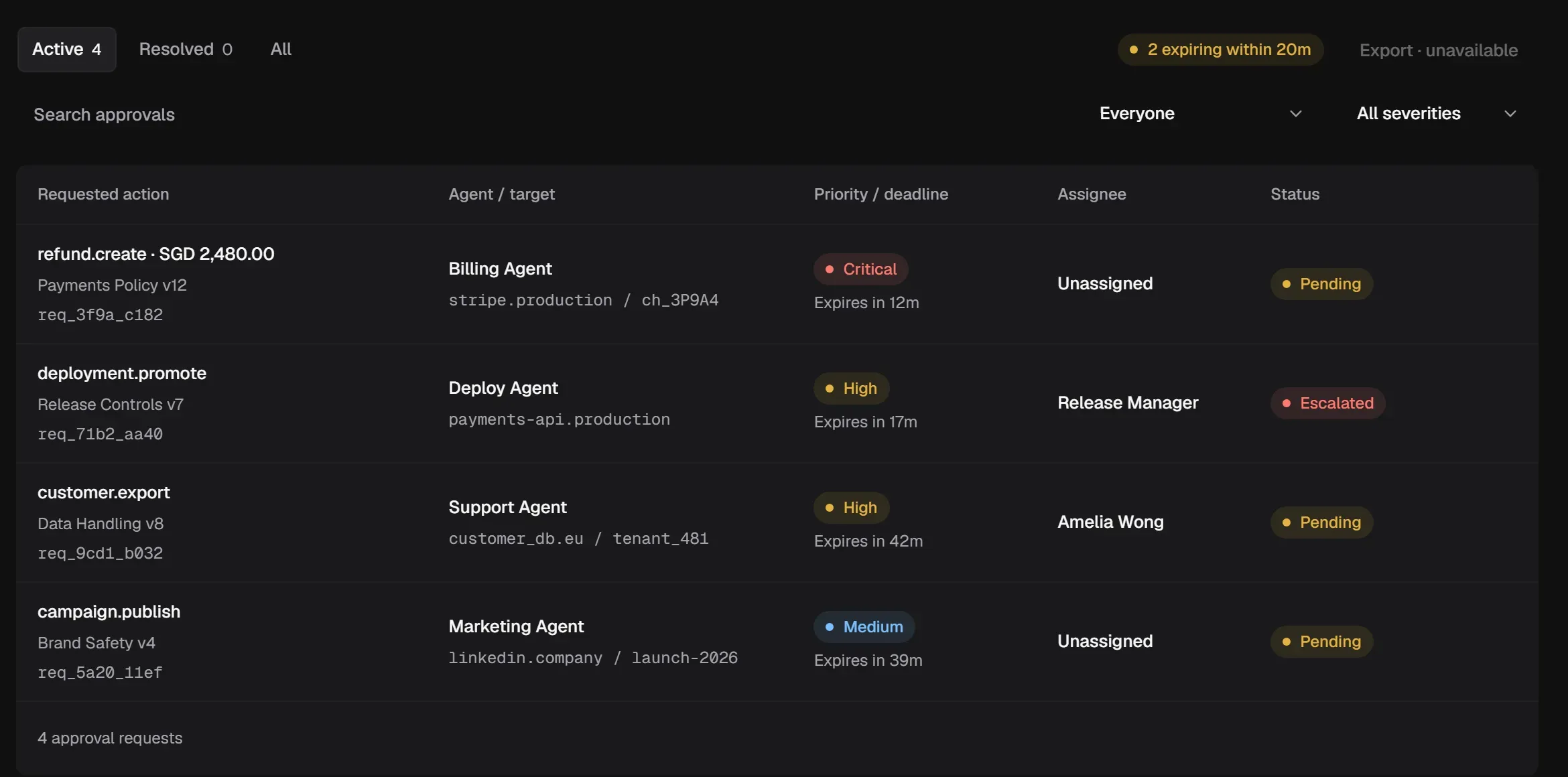This screenshot has width=1568, height=777.
Task: Select request ID req_71b2_aa40
Action: [x=100, y=434]
